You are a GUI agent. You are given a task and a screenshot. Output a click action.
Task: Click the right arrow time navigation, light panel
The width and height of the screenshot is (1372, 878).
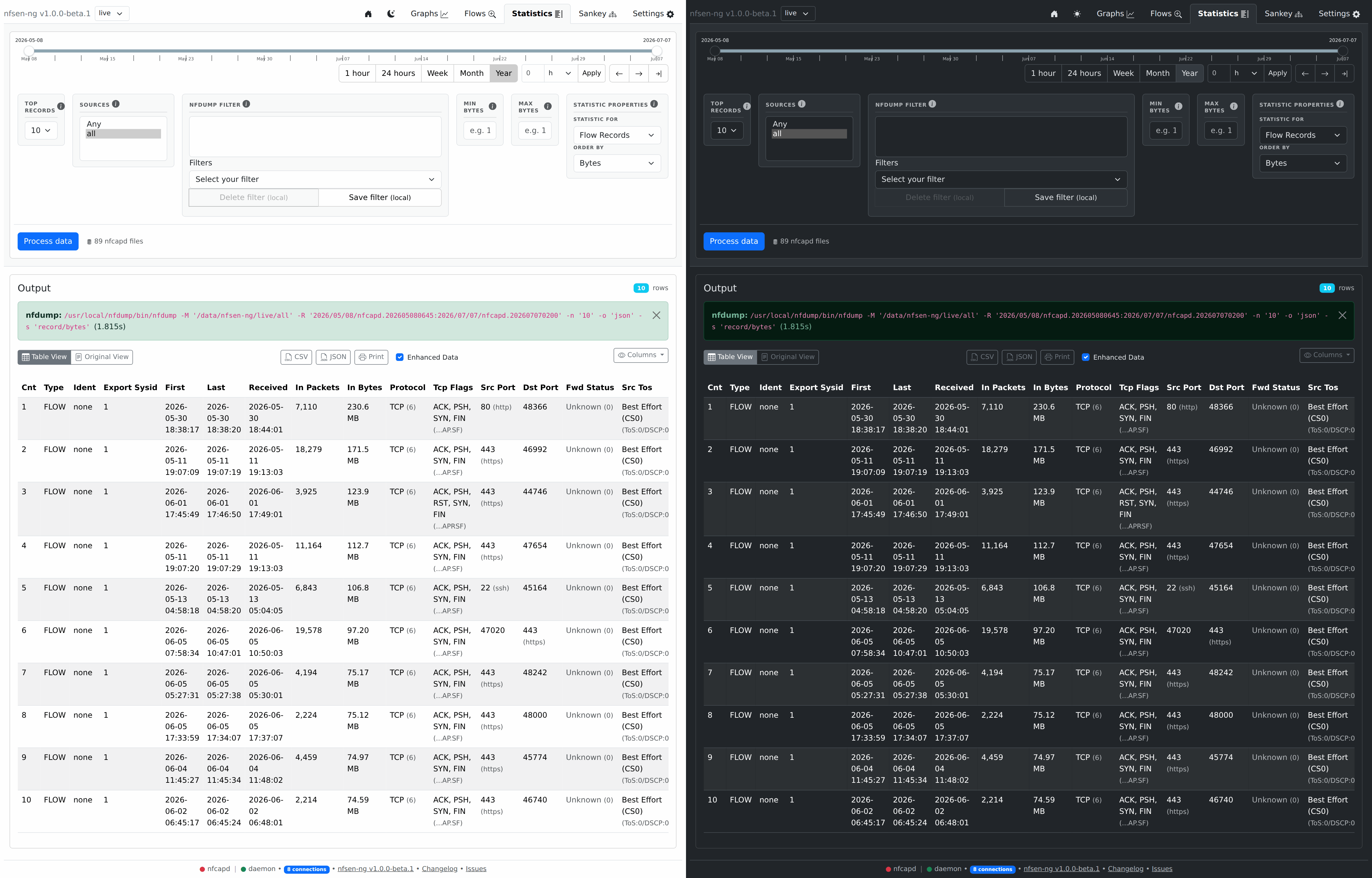(x=639, y=74)
